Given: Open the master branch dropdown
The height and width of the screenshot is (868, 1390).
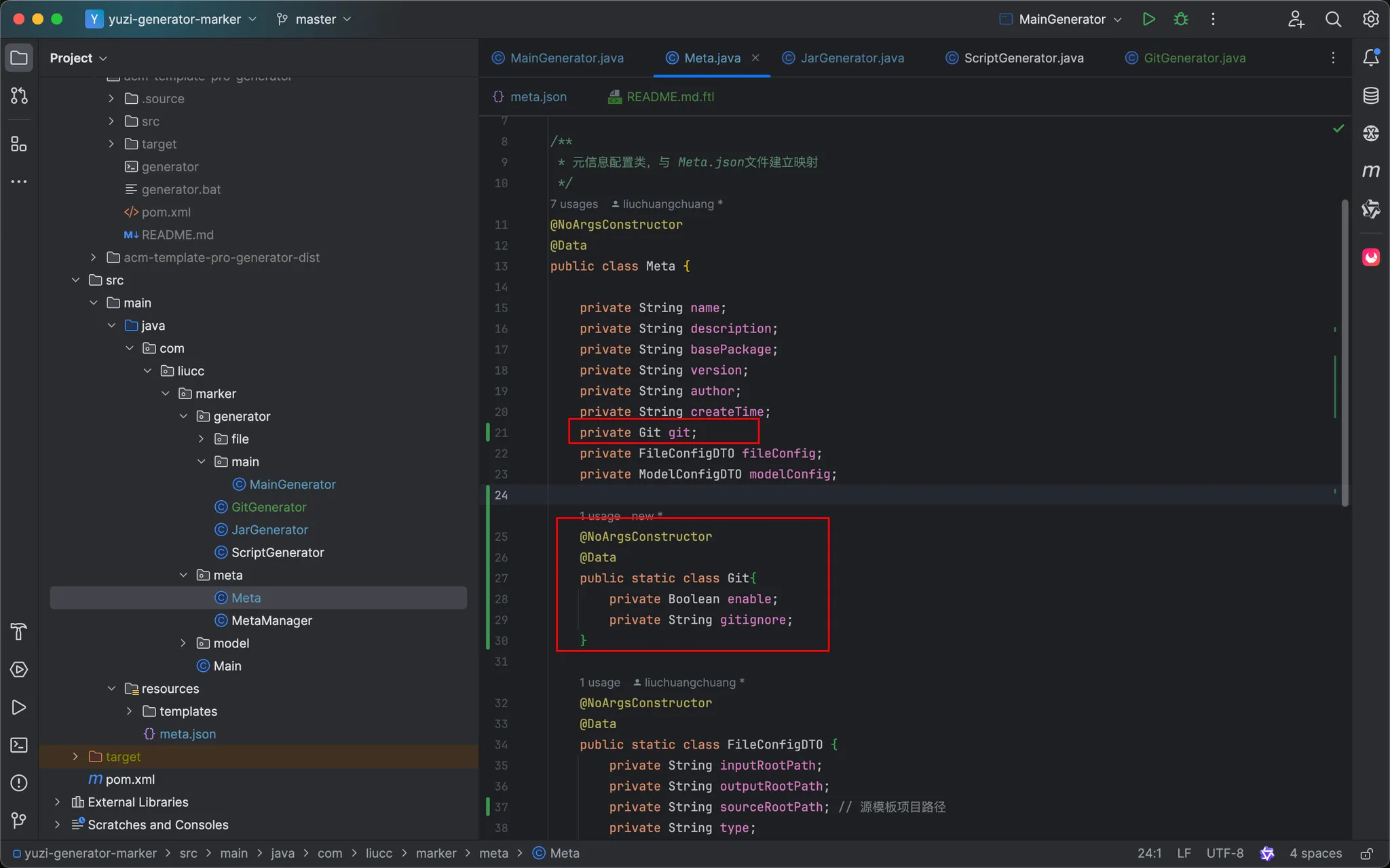Looking at the screenshot, I should (314, 19).
